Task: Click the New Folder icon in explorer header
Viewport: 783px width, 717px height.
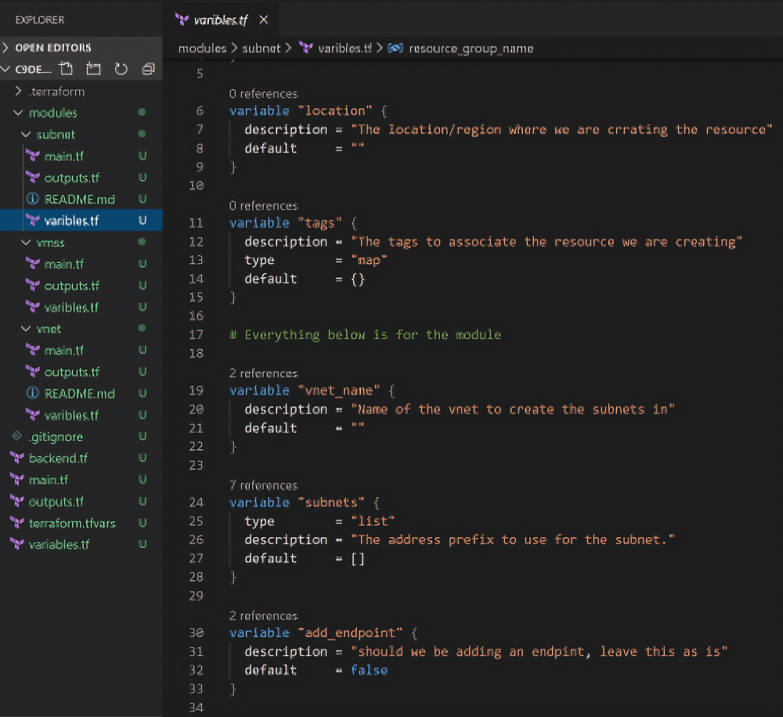Action: coord(93,68)
